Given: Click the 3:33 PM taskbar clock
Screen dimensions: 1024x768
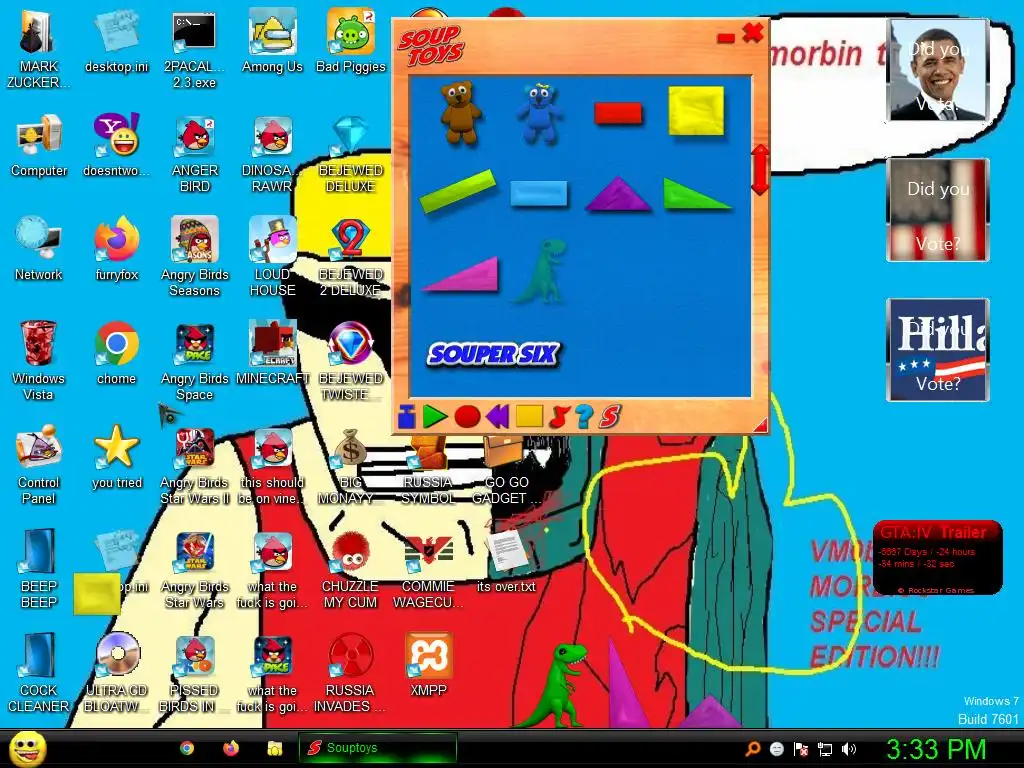Looking at the screenshot, I should point(936,749).
